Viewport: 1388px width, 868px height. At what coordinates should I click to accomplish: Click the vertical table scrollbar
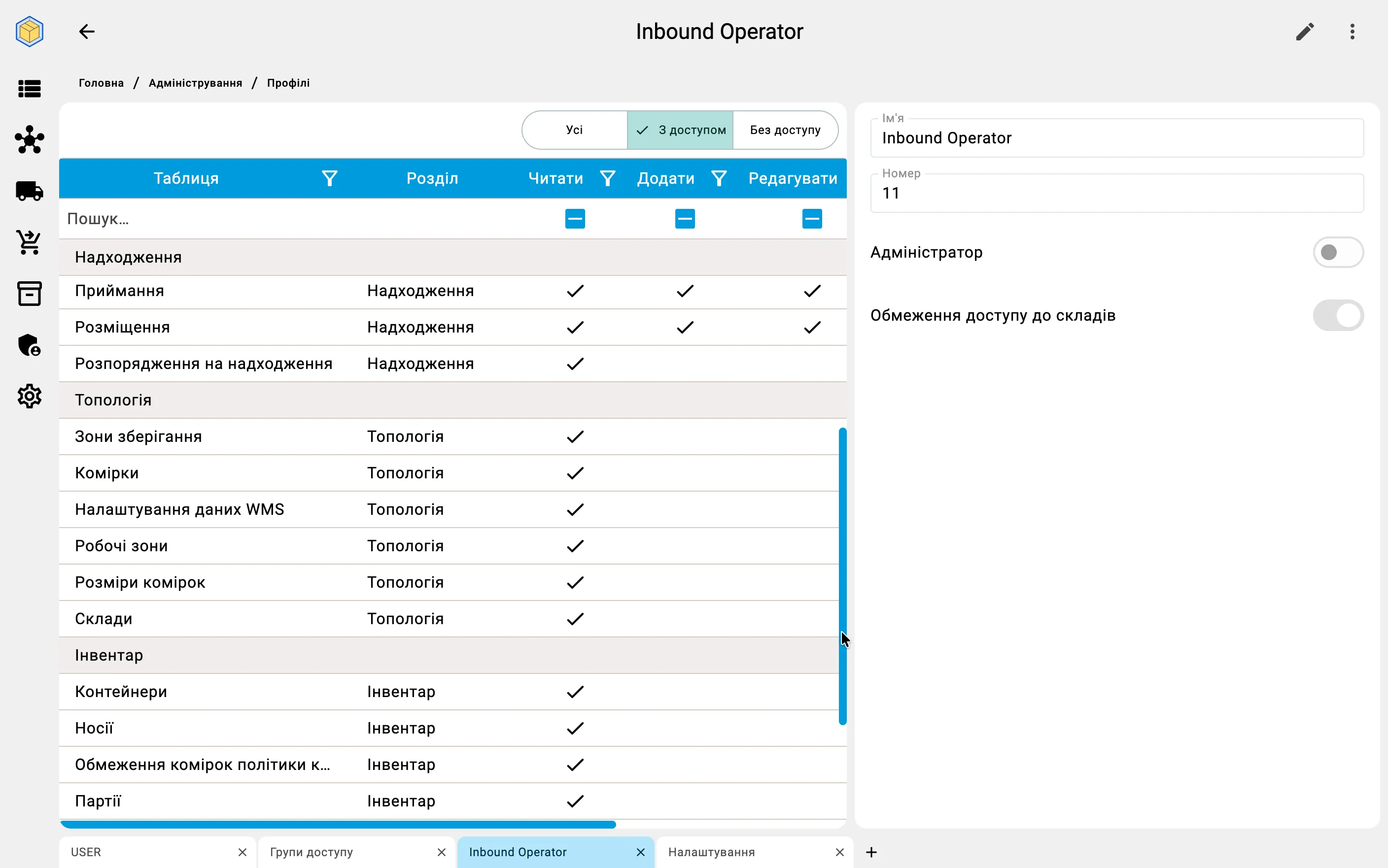tap(842, 576)
